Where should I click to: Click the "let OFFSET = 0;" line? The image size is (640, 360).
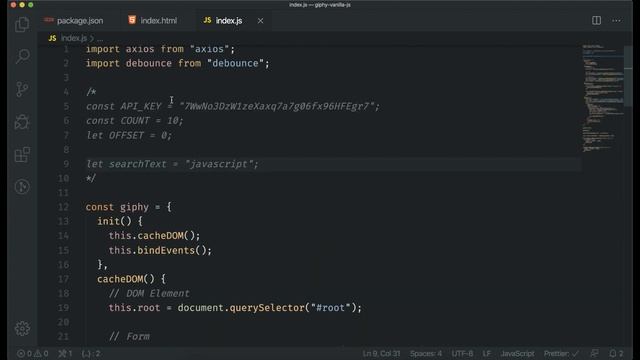coord(129,135)
